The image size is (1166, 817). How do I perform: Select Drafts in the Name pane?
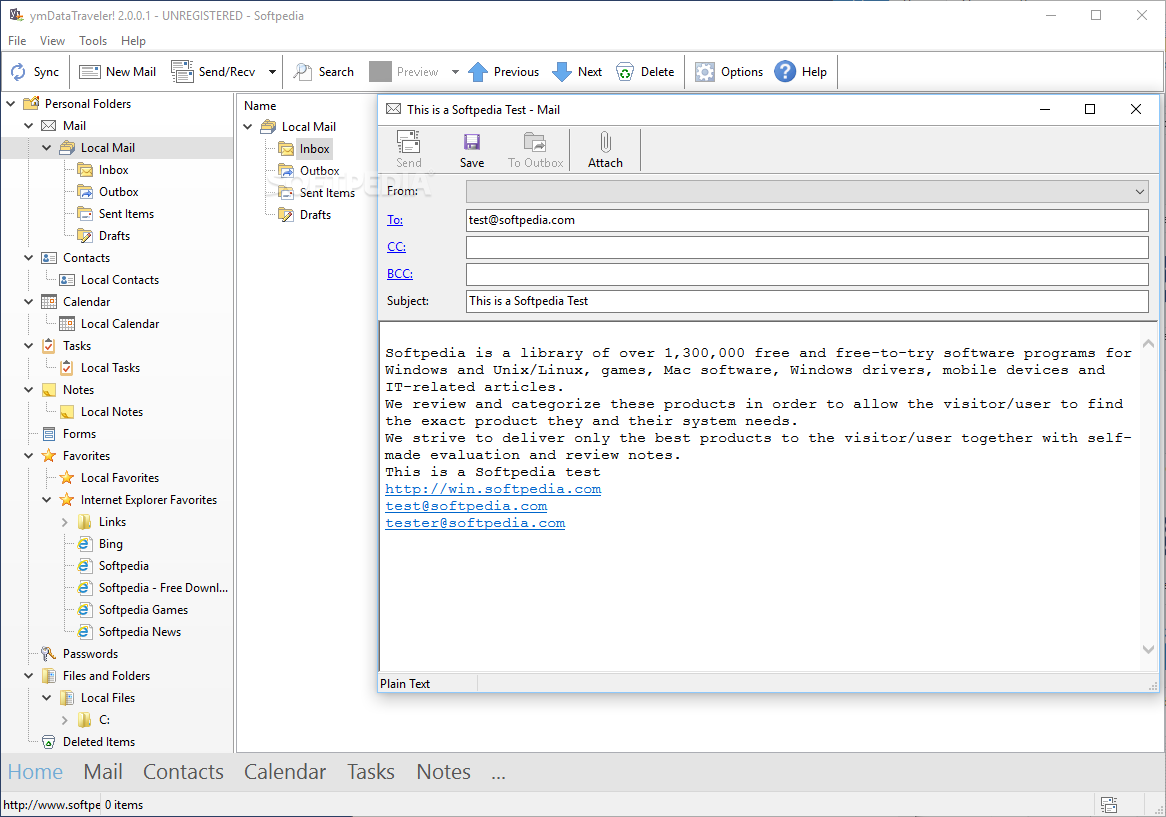(315, 215)
